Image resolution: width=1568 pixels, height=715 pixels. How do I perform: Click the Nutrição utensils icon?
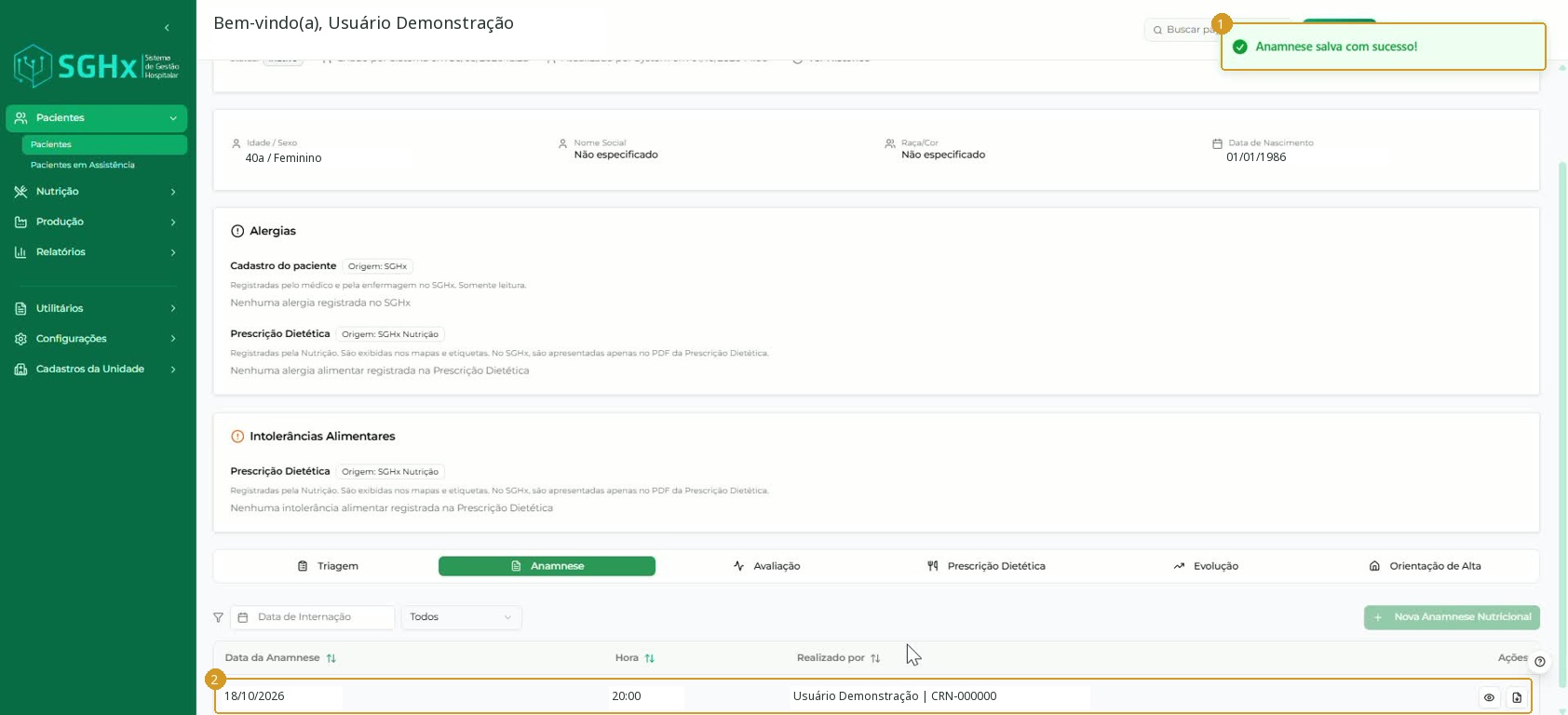point(20,192)
